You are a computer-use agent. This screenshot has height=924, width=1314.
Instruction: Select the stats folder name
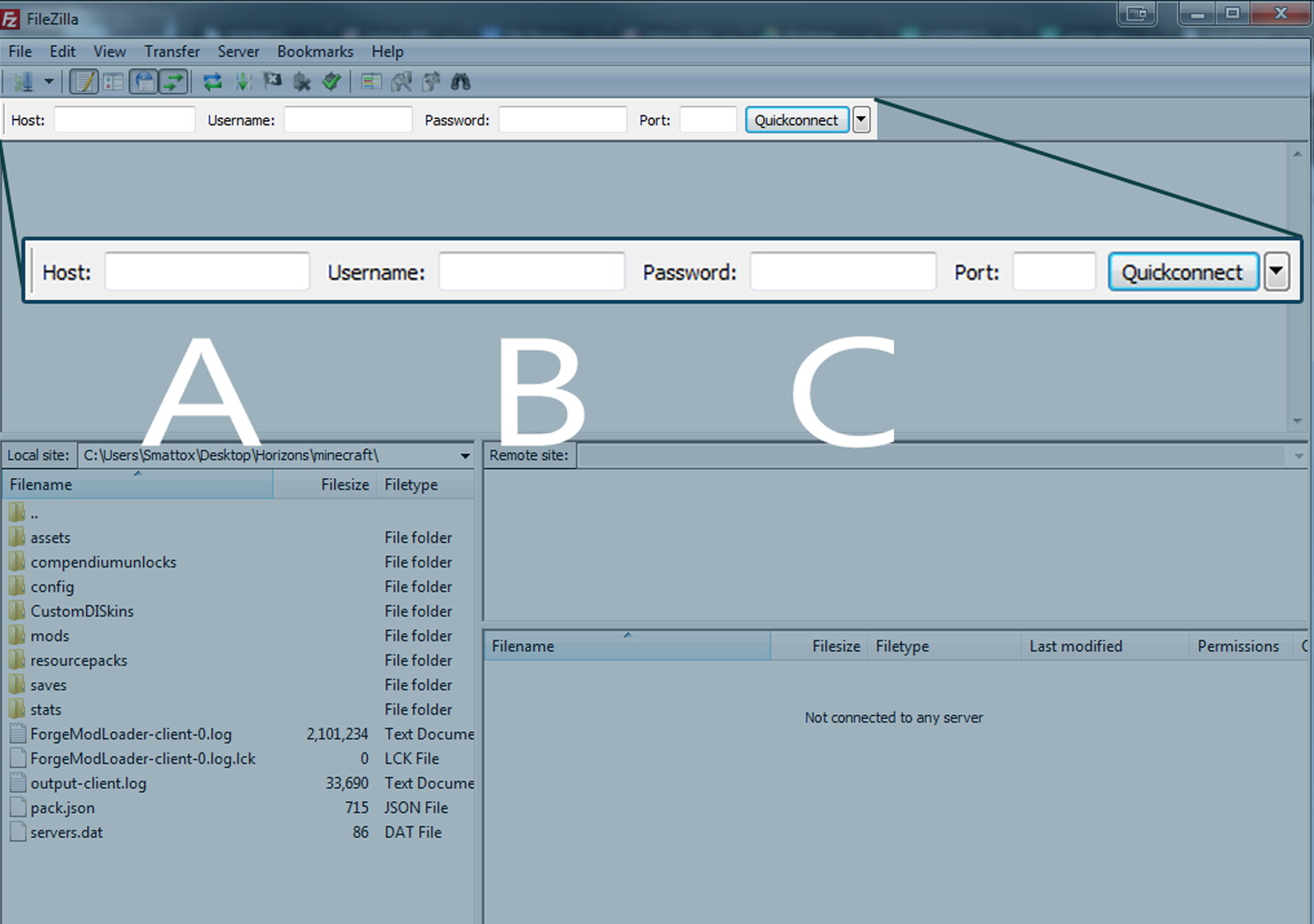point(46,710)
